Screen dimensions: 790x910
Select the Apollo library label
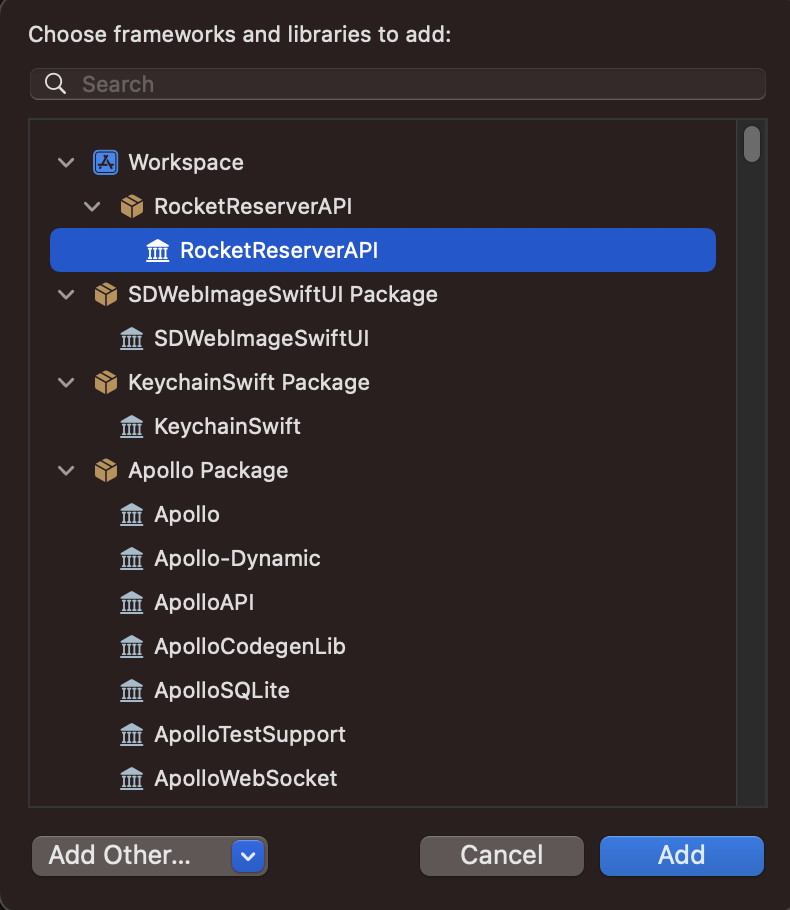[x=187, y=515]
